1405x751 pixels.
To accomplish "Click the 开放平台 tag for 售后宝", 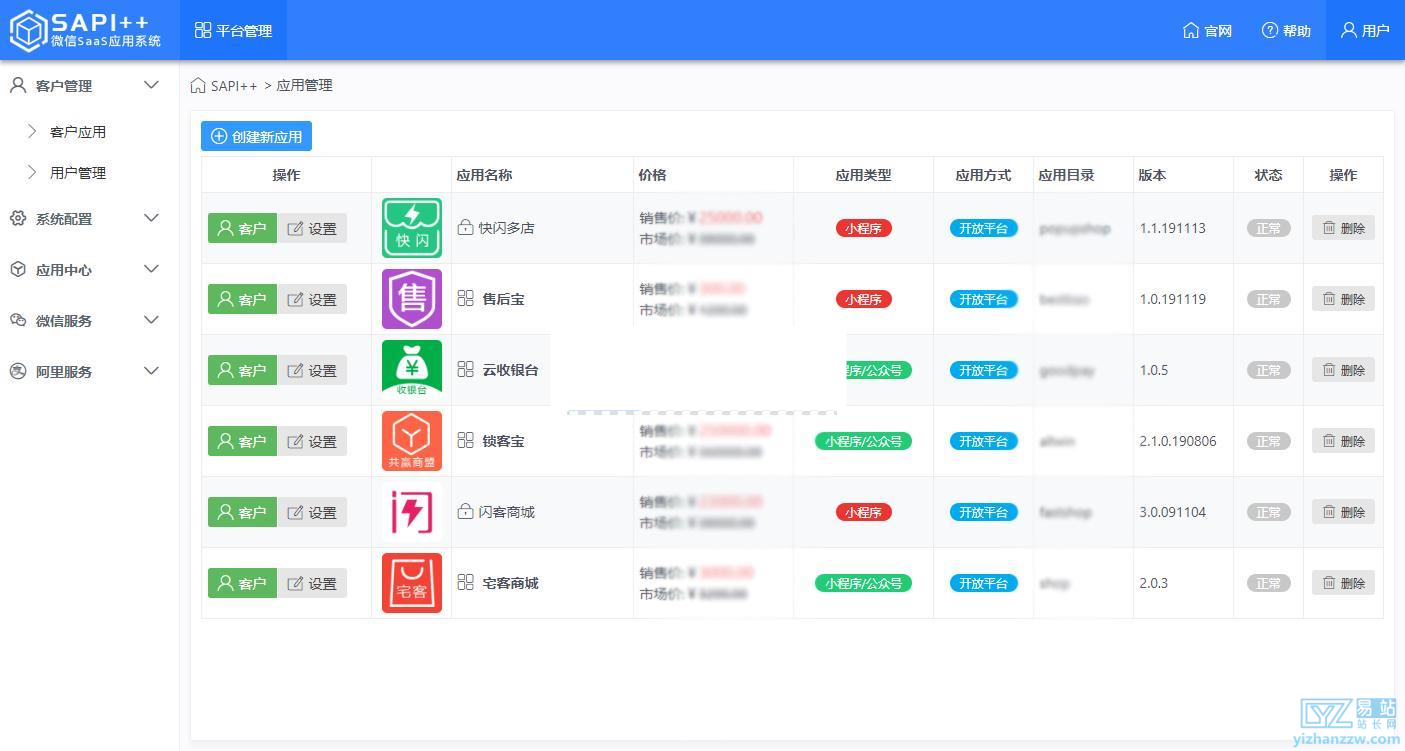I will click(x=983, y=298).
